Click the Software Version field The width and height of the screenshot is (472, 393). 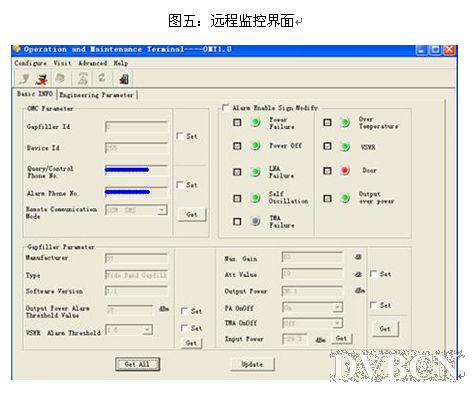pyautogui.click(x=136, y=291)
